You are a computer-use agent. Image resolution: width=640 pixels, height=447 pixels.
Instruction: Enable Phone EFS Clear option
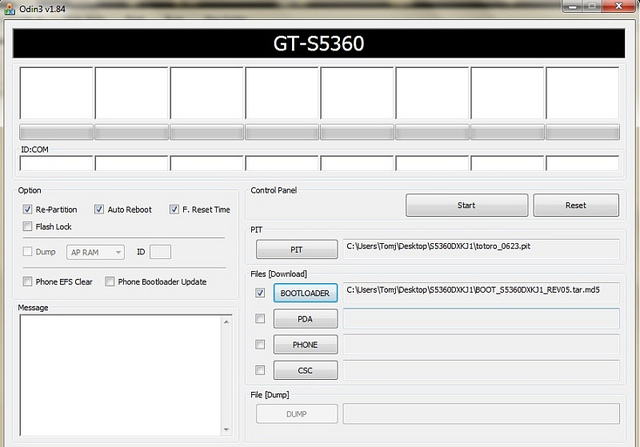(x=27, y=281)
